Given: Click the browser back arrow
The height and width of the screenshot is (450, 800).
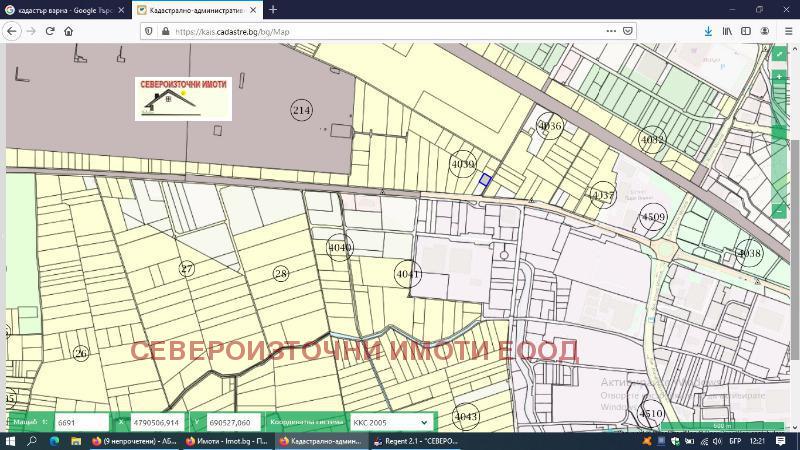Looking at the screenshot, I should pyautogui.click(x=12, y=31).
